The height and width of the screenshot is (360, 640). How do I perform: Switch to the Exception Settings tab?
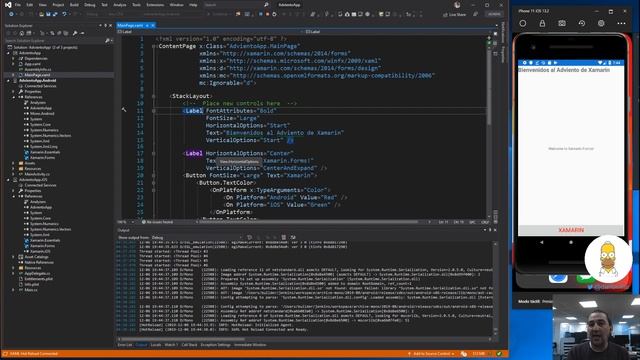pos(216,345)
